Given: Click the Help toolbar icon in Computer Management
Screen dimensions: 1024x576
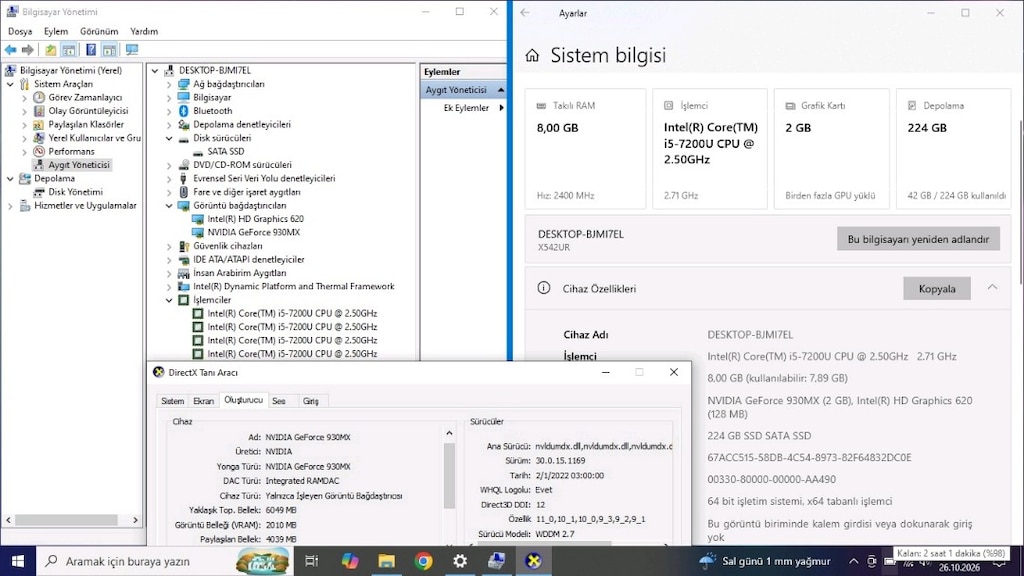Looking at the screenshot, I should [x=91, y=50].
